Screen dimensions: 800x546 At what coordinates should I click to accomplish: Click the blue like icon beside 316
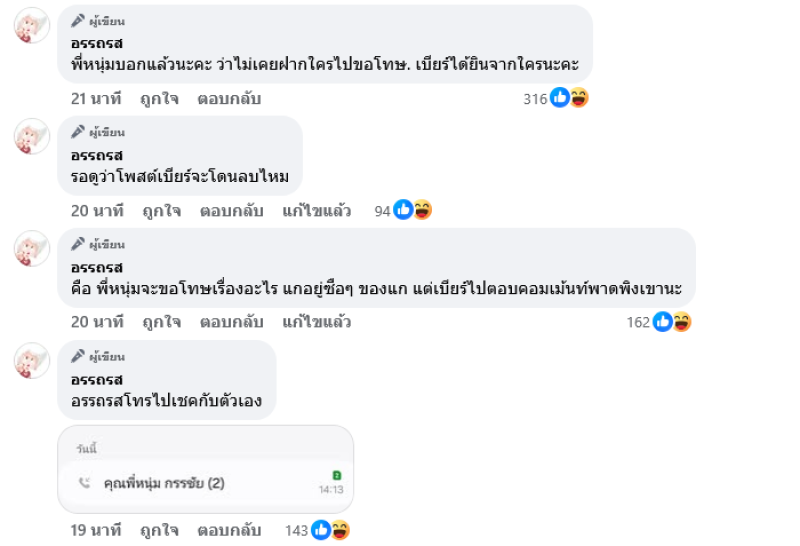click(x=560, y=98)
